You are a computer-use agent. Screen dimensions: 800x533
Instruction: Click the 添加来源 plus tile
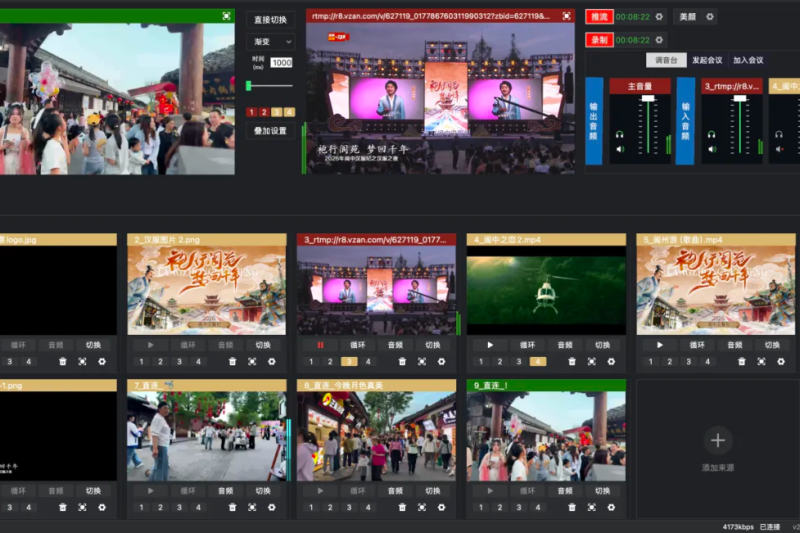pos(718,448)
